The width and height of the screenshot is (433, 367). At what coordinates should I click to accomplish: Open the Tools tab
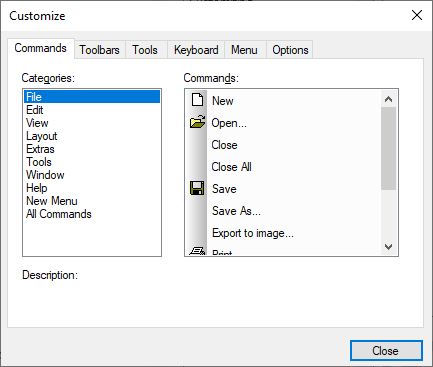pyautogui.click(x=145, y=50)
